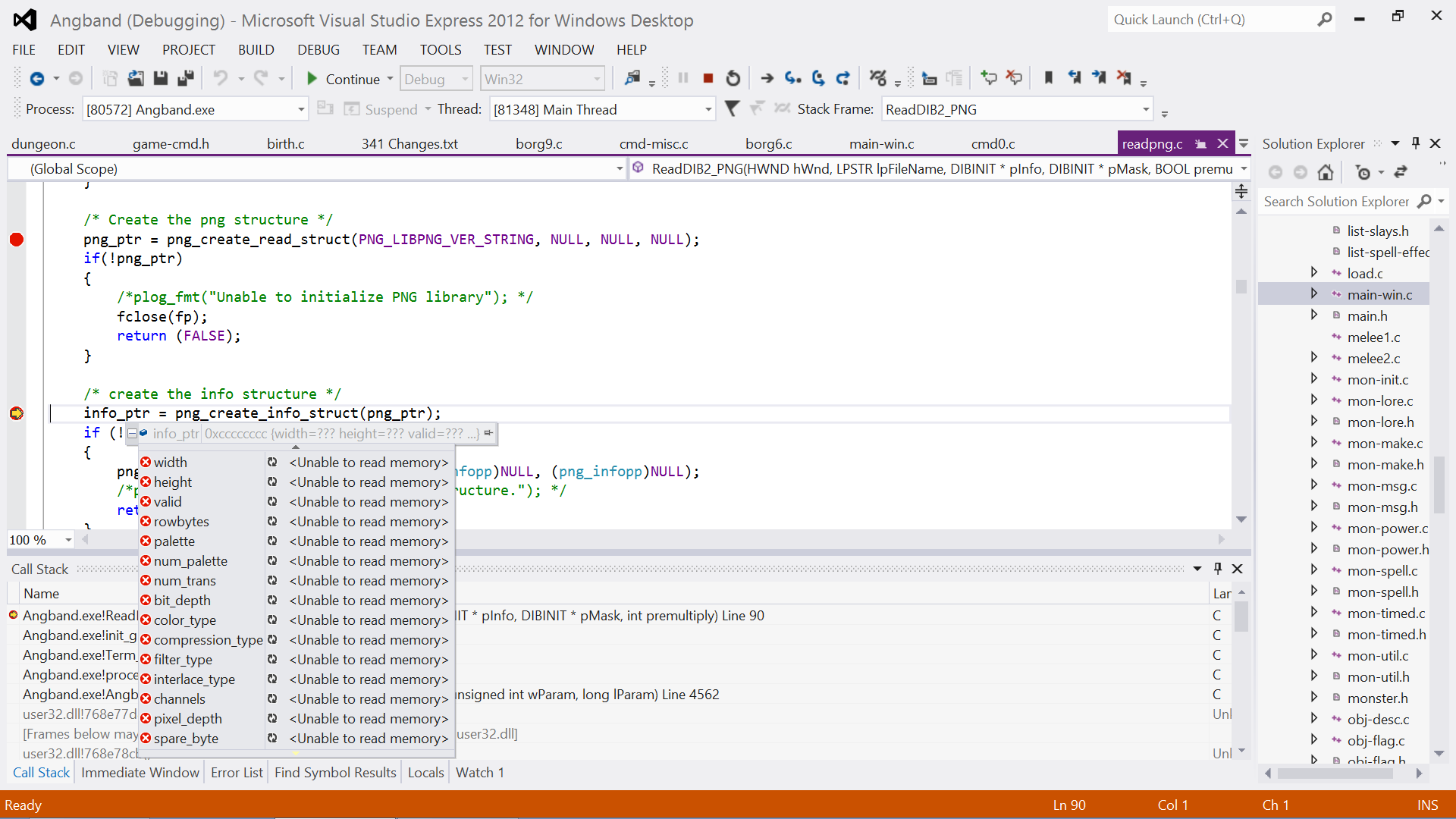This screenshot has height=819, width=1456.
Task: Click the Solution Explorer vertical scrollbar thumb
Action: click(1439, 485)
